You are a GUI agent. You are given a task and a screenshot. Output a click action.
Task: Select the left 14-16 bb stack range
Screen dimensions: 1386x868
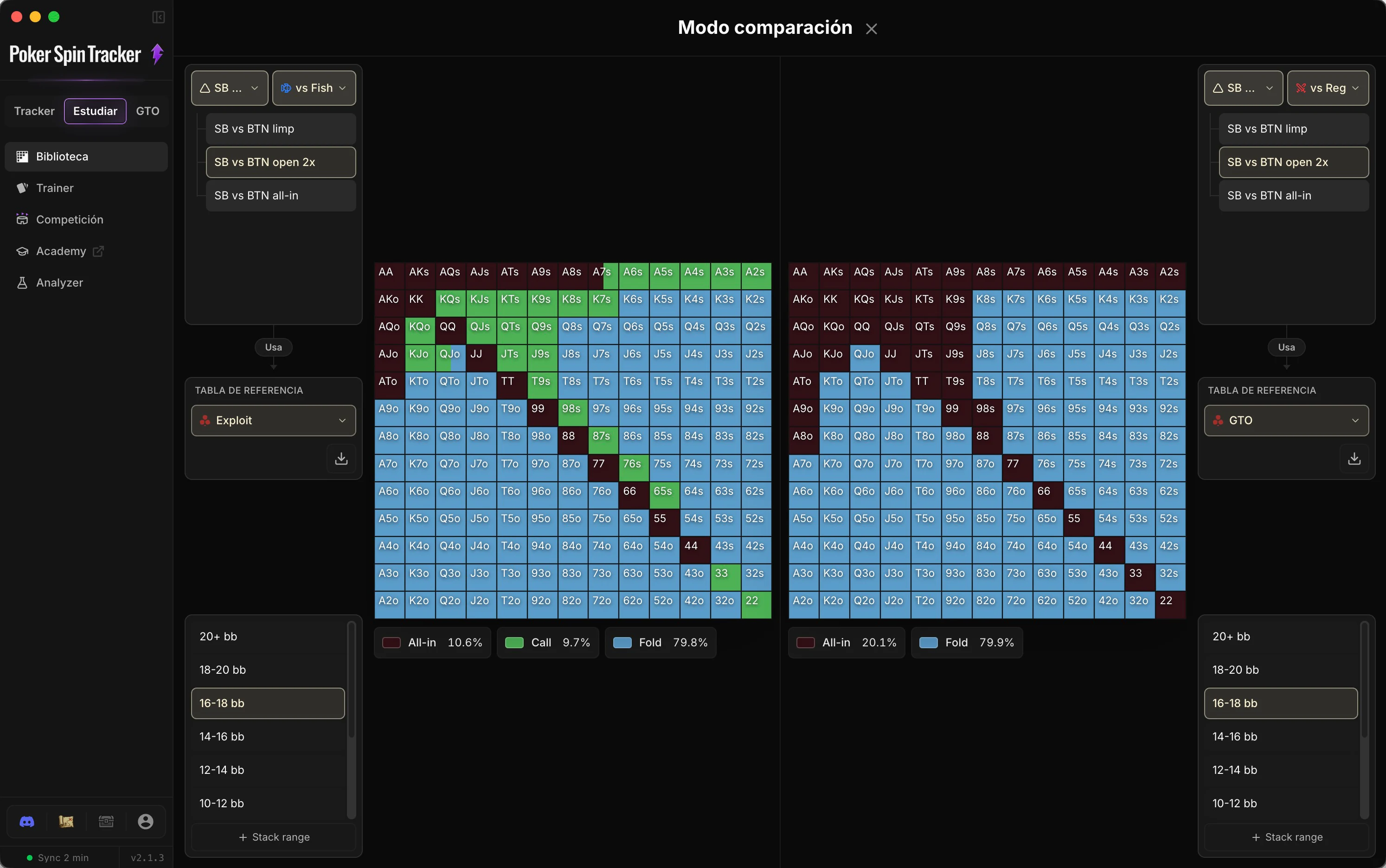(268, 736)
